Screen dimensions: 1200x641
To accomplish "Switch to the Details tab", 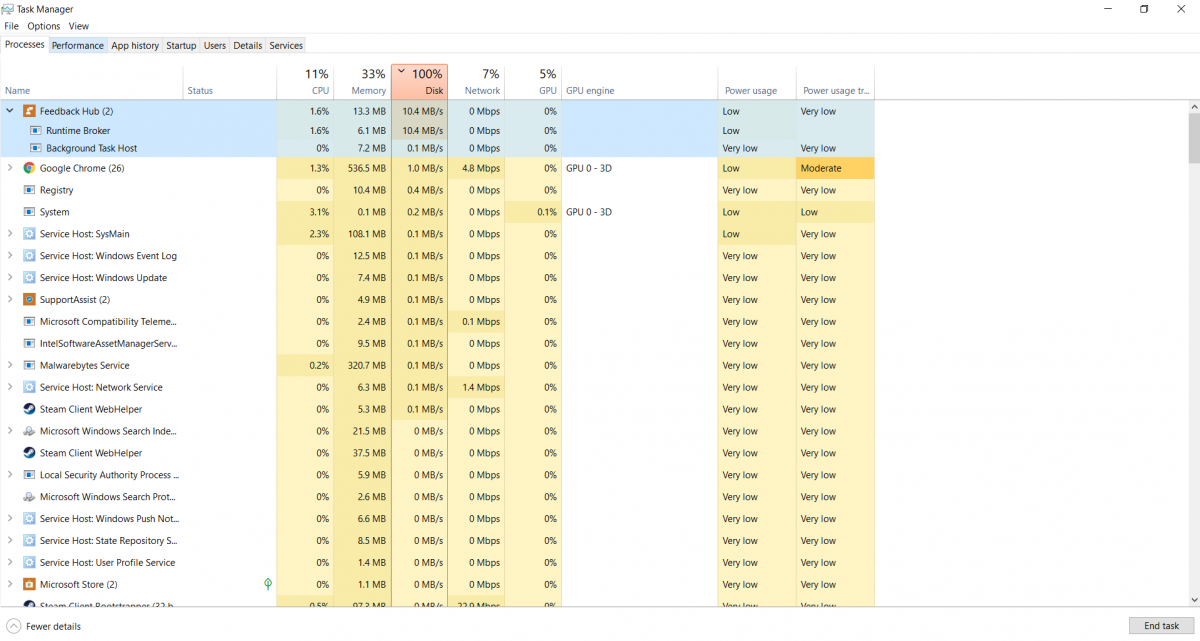I will tap(248, 45).
